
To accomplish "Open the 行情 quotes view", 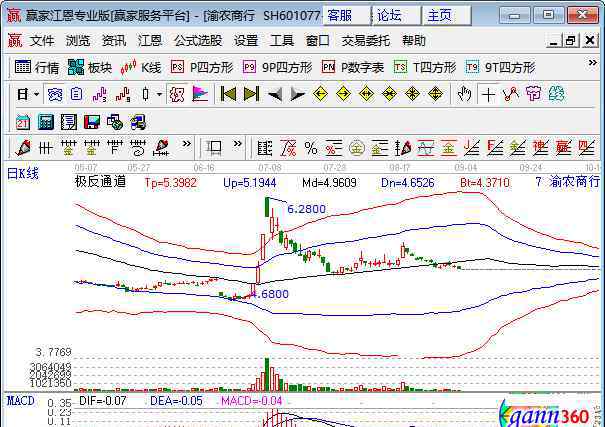I will (37, 68).
